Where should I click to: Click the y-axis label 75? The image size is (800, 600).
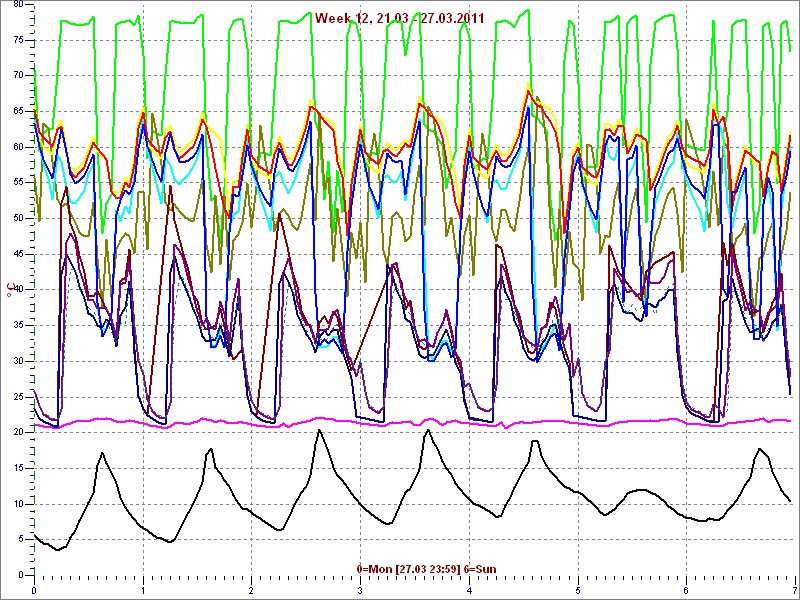click(x=18, y=40)
